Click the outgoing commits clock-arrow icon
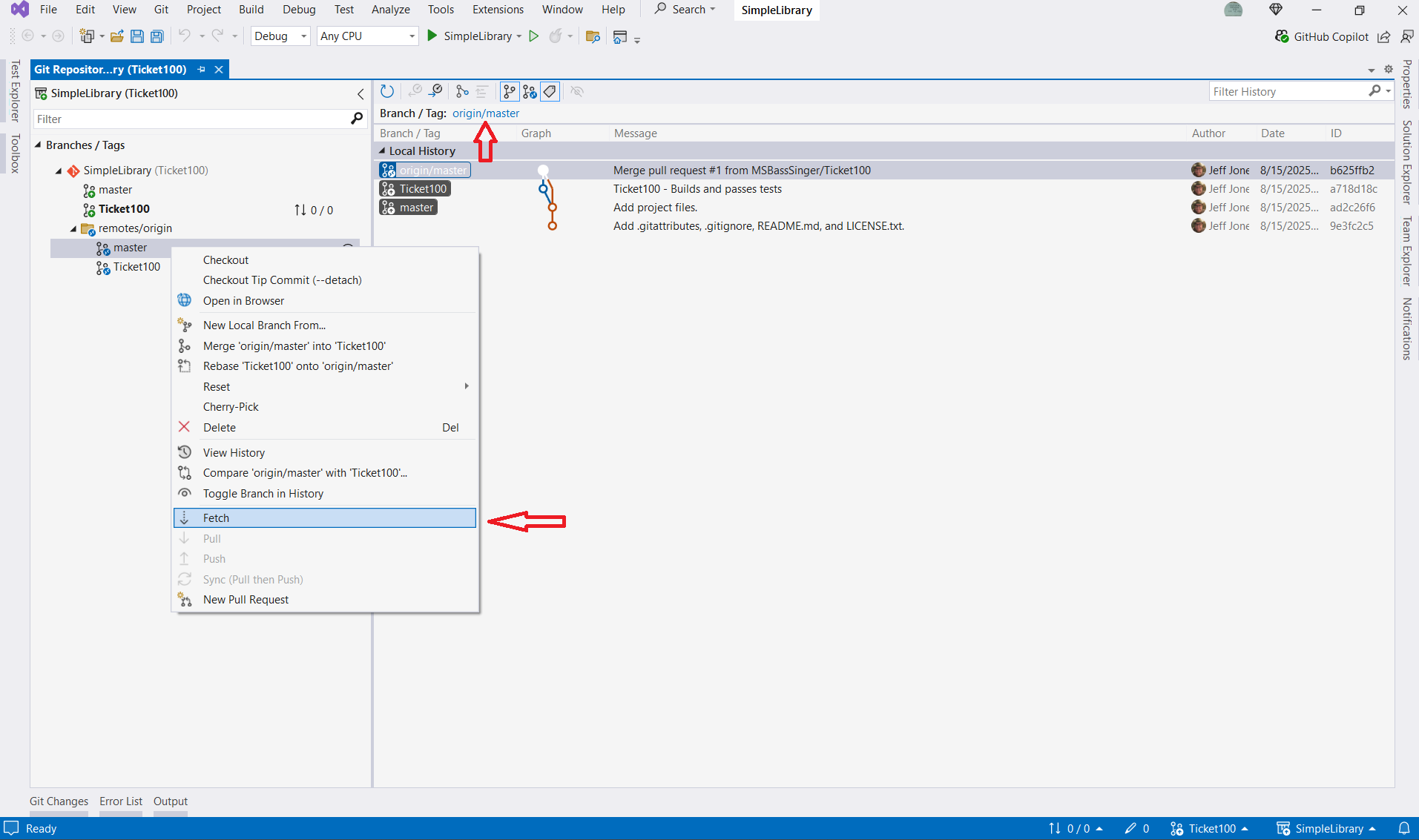This screenshot has width=1419, height=840. tap(436, 91)
